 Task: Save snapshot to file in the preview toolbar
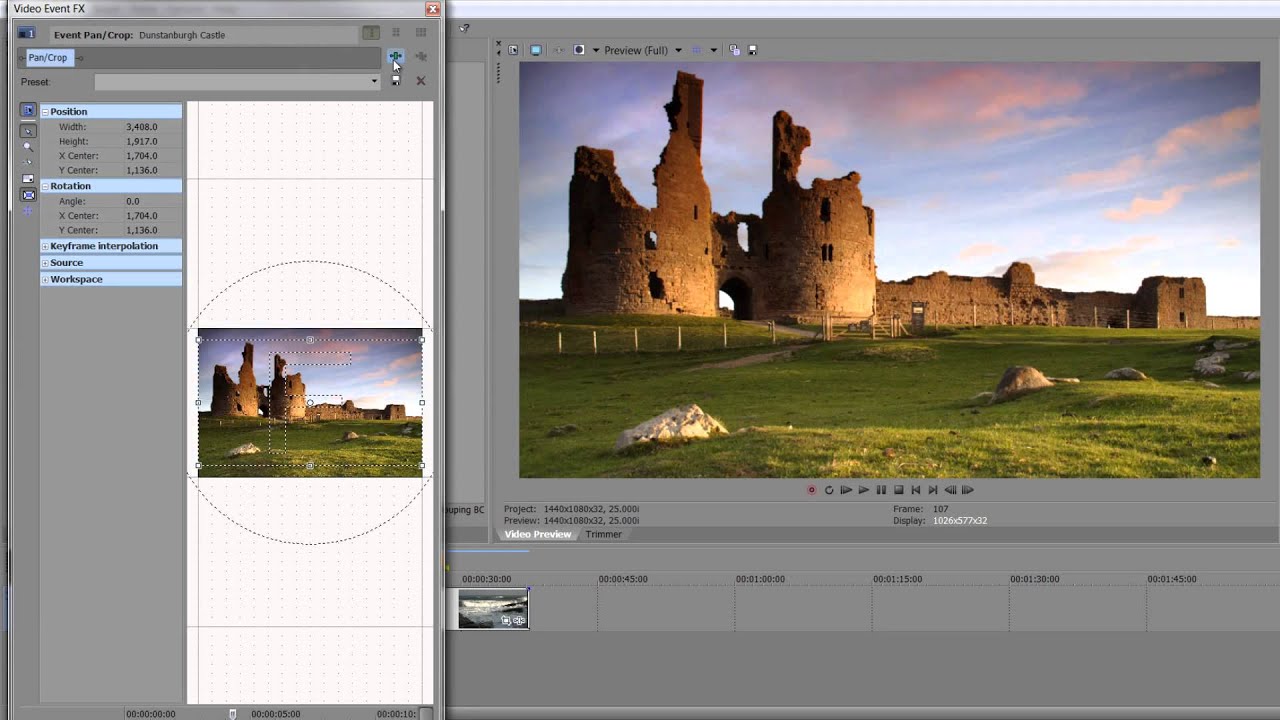point(752,50)
